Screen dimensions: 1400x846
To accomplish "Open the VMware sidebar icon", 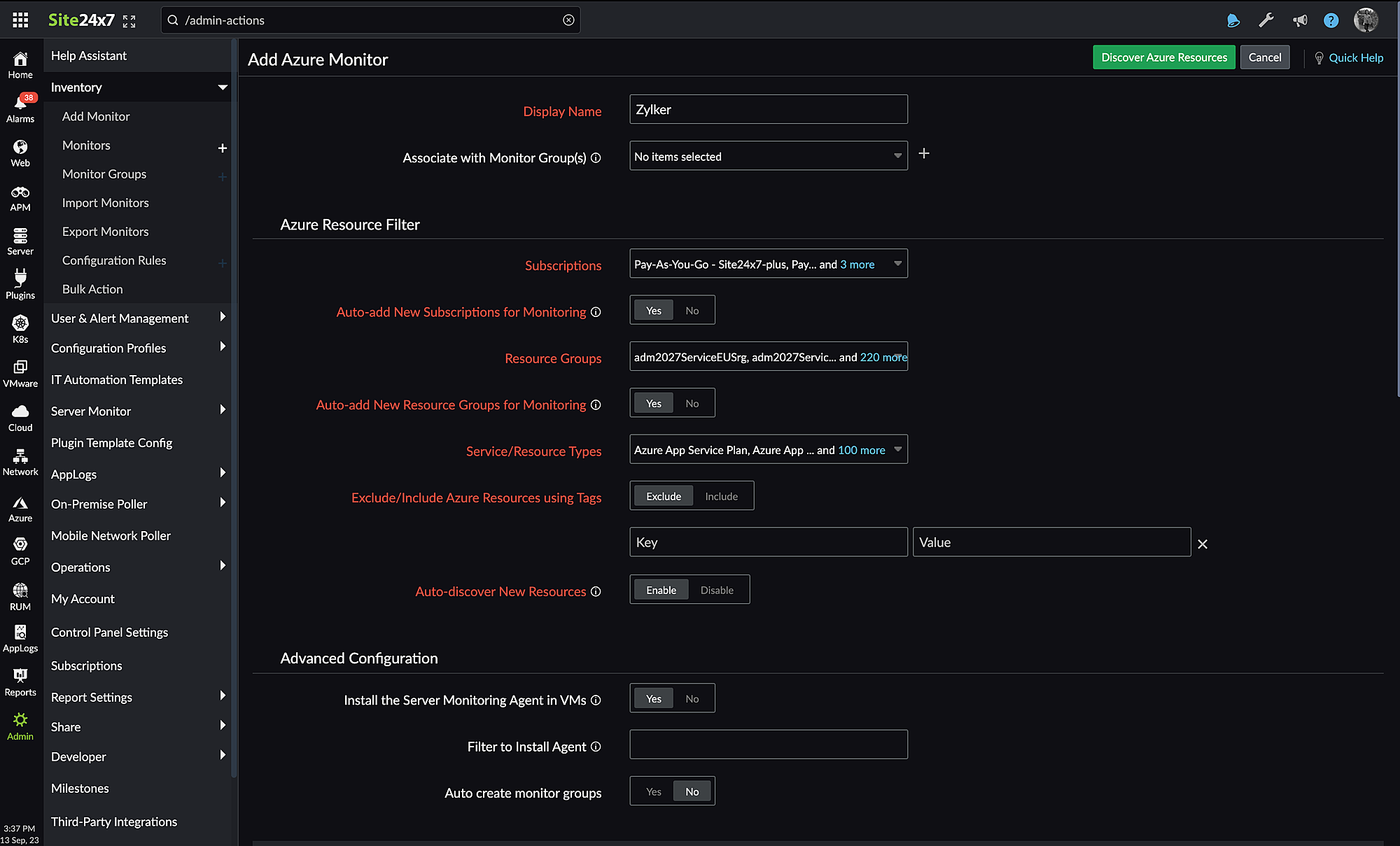I will pyautogui.click(x=20, y=373).
